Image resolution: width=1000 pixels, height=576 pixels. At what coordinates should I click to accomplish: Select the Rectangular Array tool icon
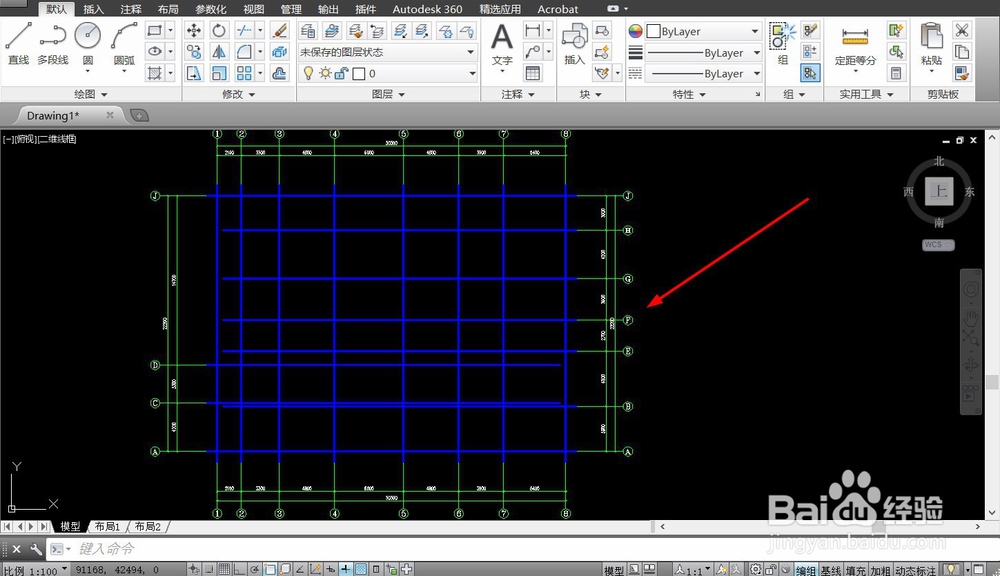pyautogui.click(x=244, y=73)
